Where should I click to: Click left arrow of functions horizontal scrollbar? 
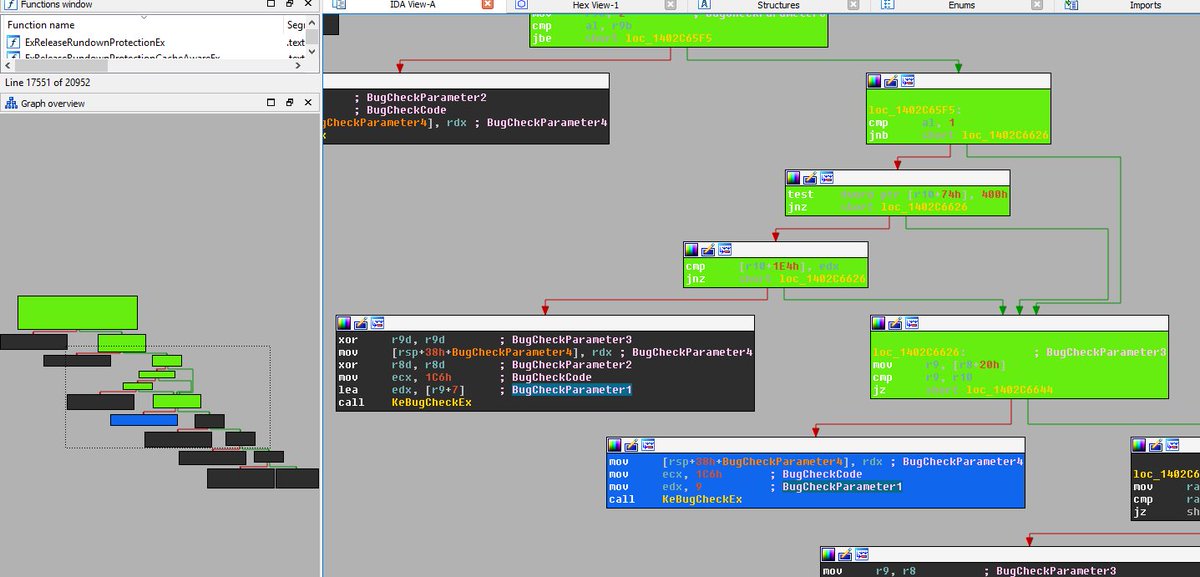click(x=9, y=67)
